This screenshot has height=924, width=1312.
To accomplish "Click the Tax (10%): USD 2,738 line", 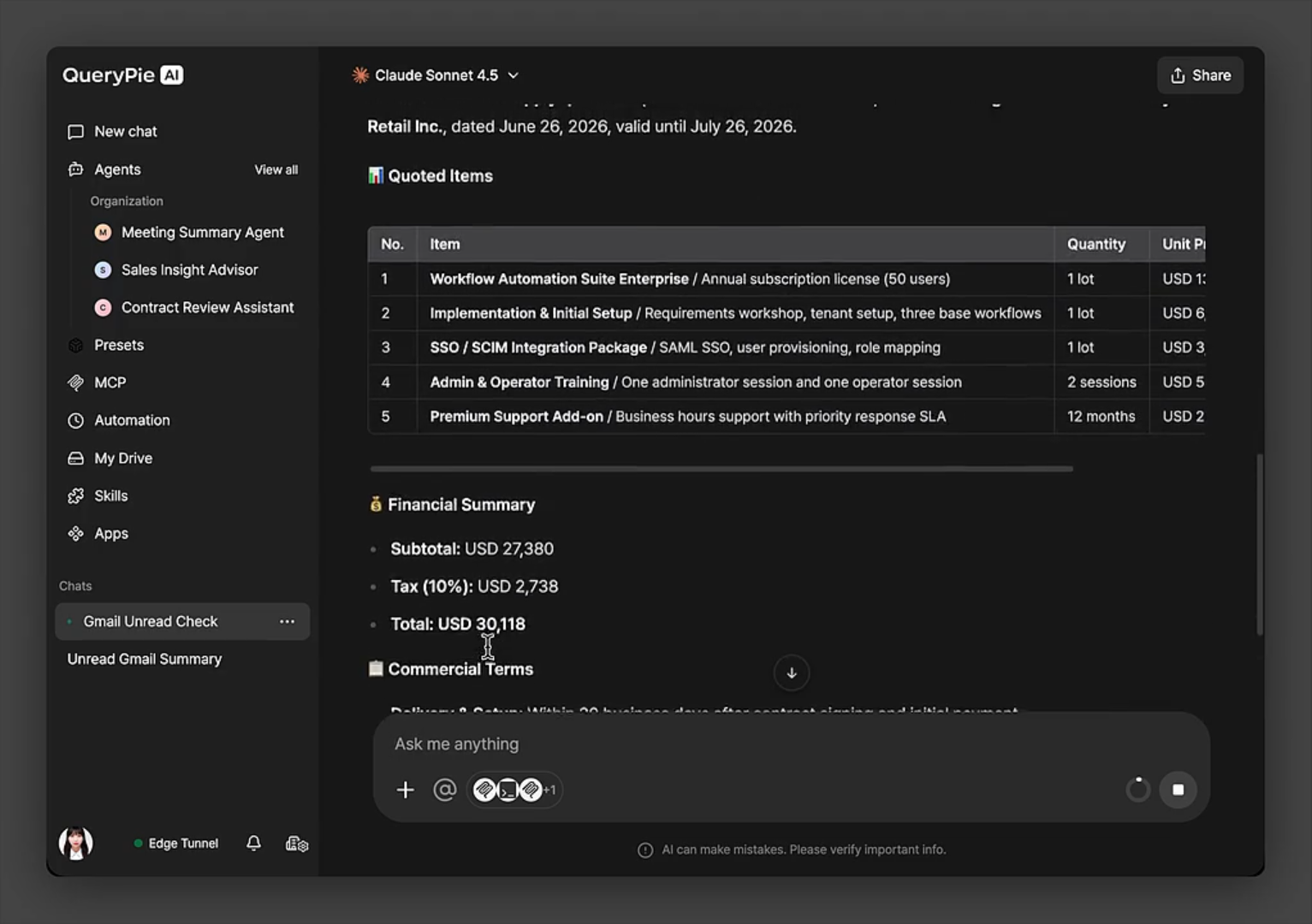I will coord(474,586).
